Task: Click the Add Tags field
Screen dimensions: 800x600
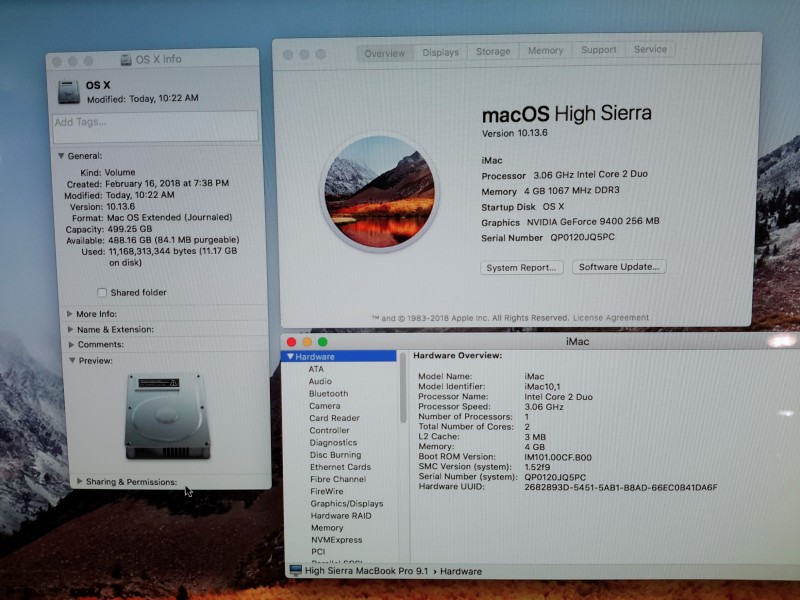Action: click(155, 126)
